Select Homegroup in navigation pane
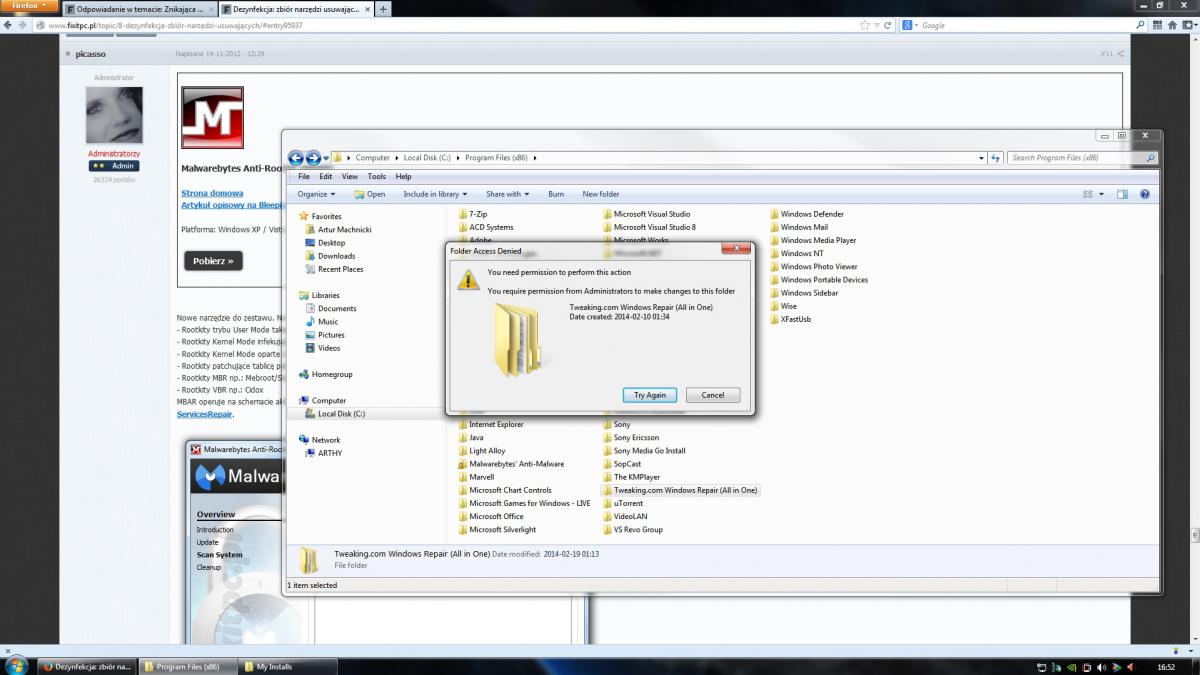The image size is (1200, 675). (332, 374)
